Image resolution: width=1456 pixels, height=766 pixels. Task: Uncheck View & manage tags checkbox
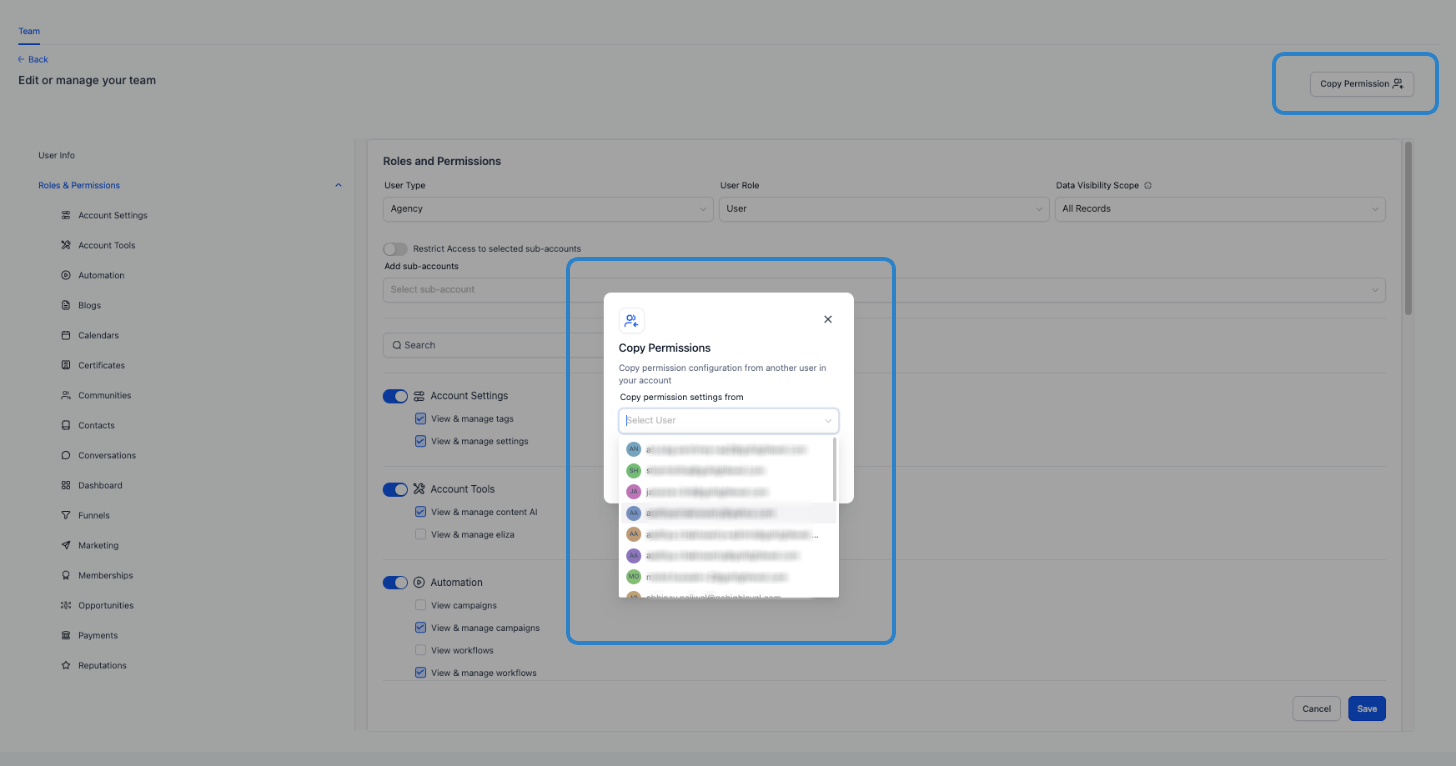pyautogui.click(x=420, y=419)
